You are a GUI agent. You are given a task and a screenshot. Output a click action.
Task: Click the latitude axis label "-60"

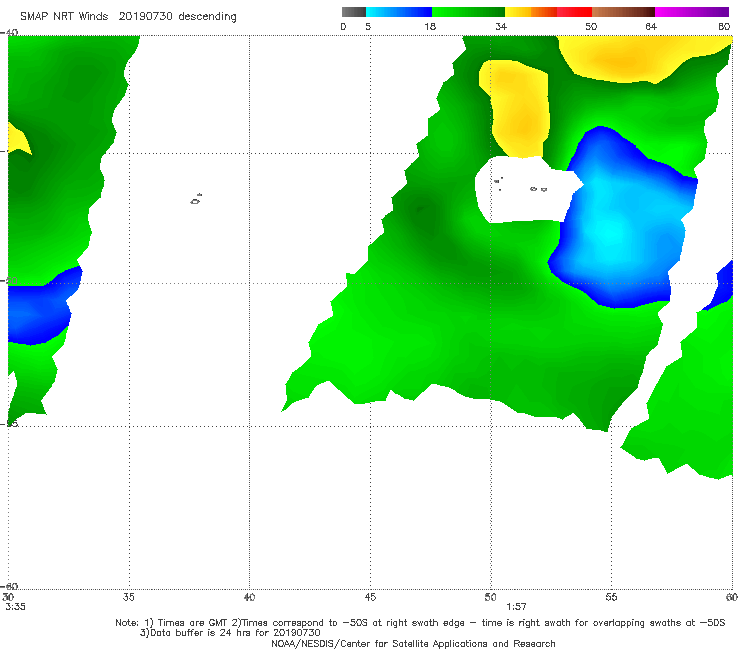tap(9, 586)
